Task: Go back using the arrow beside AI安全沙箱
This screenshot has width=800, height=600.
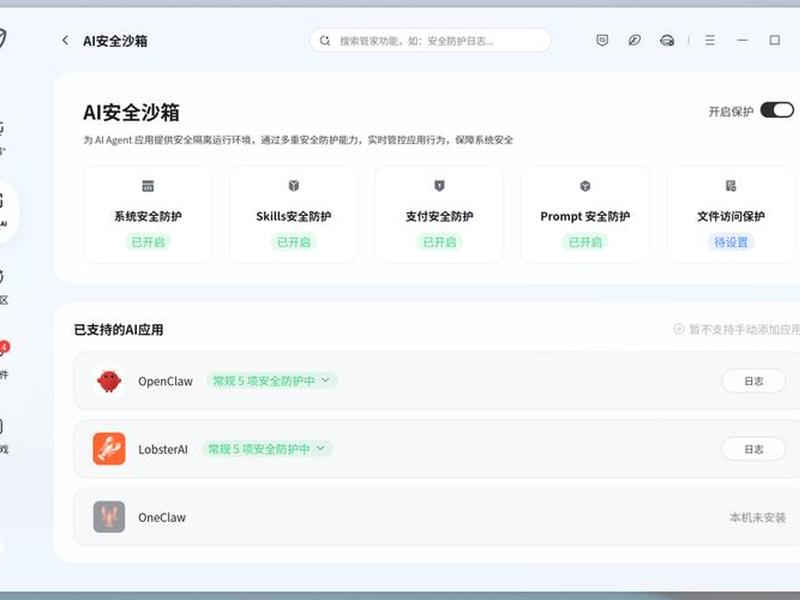Action: [x=65, y=40]
